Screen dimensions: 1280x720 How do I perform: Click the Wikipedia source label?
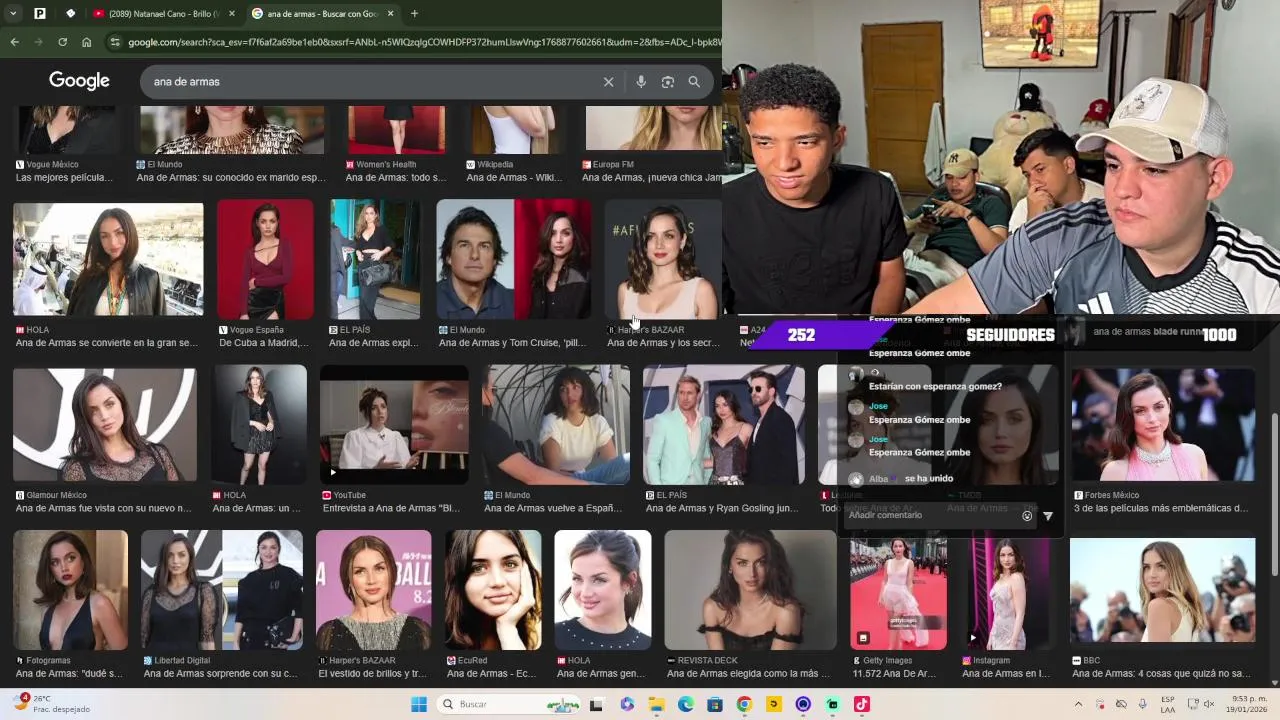coord(490,164)
